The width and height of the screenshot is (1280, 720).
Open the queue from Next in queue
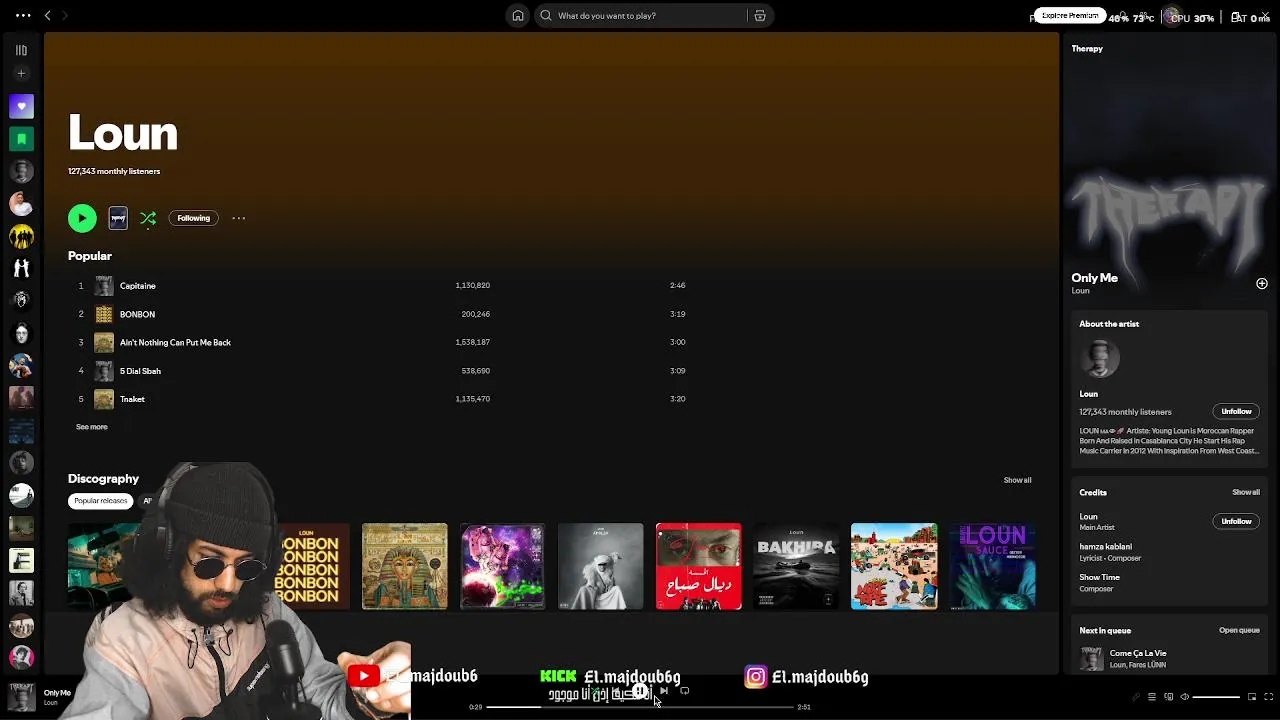pos(1239,631)
